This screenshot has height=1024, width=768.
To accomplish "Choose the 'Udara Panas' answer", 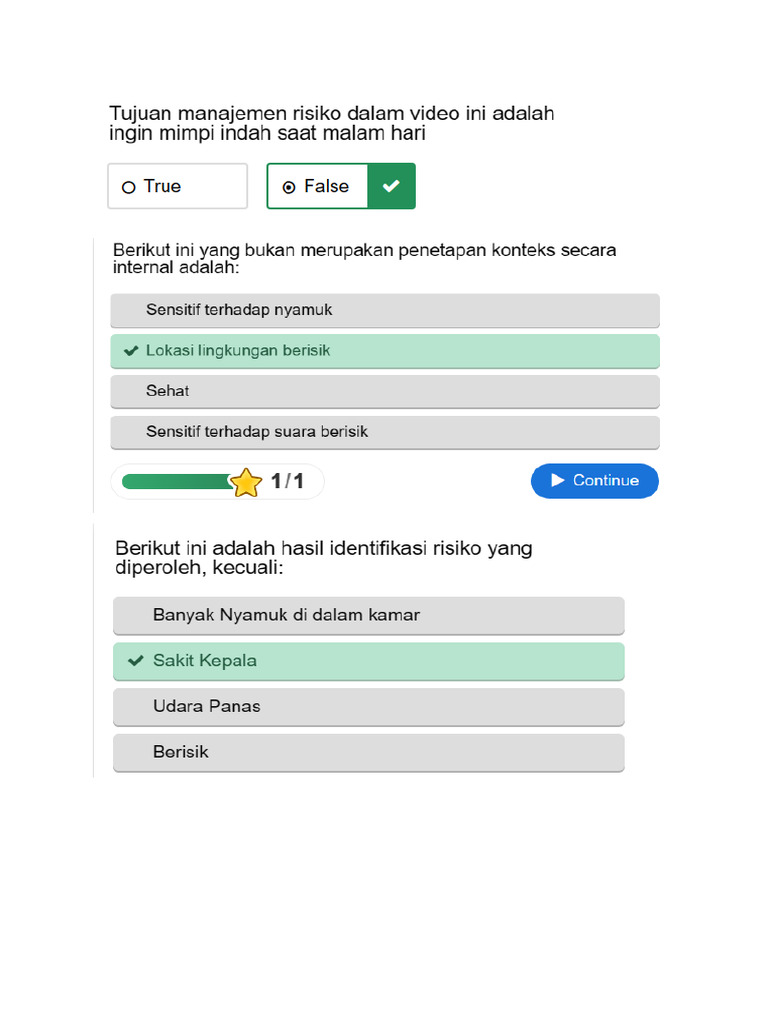I will [x=369, y=706].
